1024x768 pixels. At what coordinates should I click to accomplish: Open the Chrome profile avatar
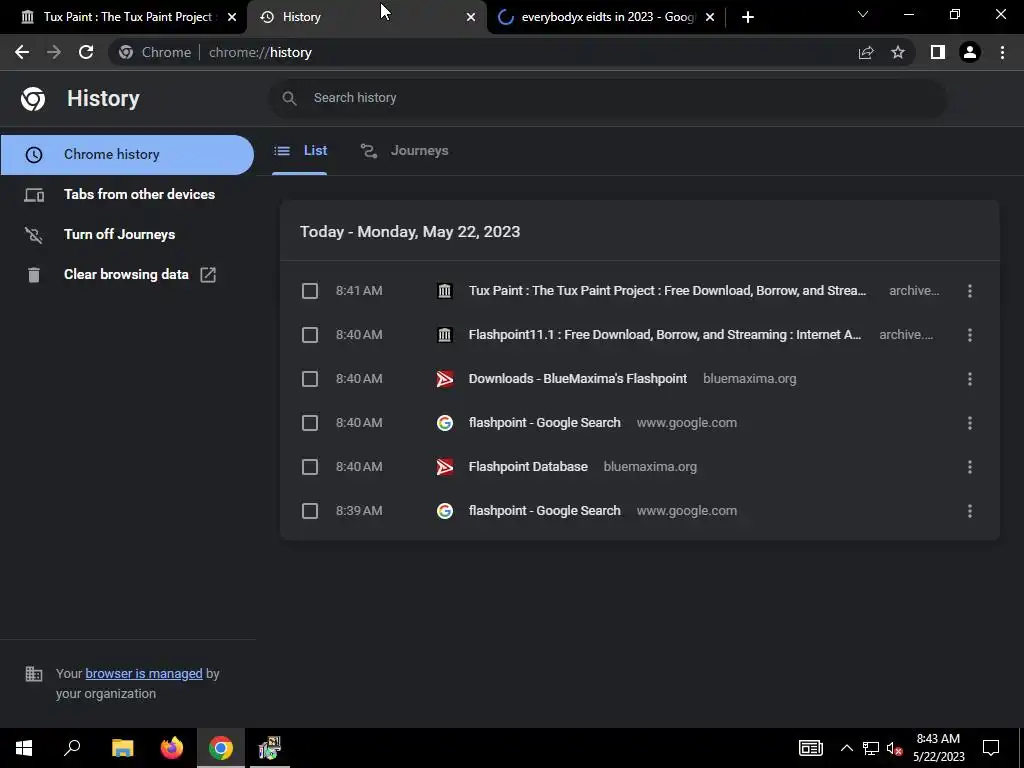(x=970, y=52)
